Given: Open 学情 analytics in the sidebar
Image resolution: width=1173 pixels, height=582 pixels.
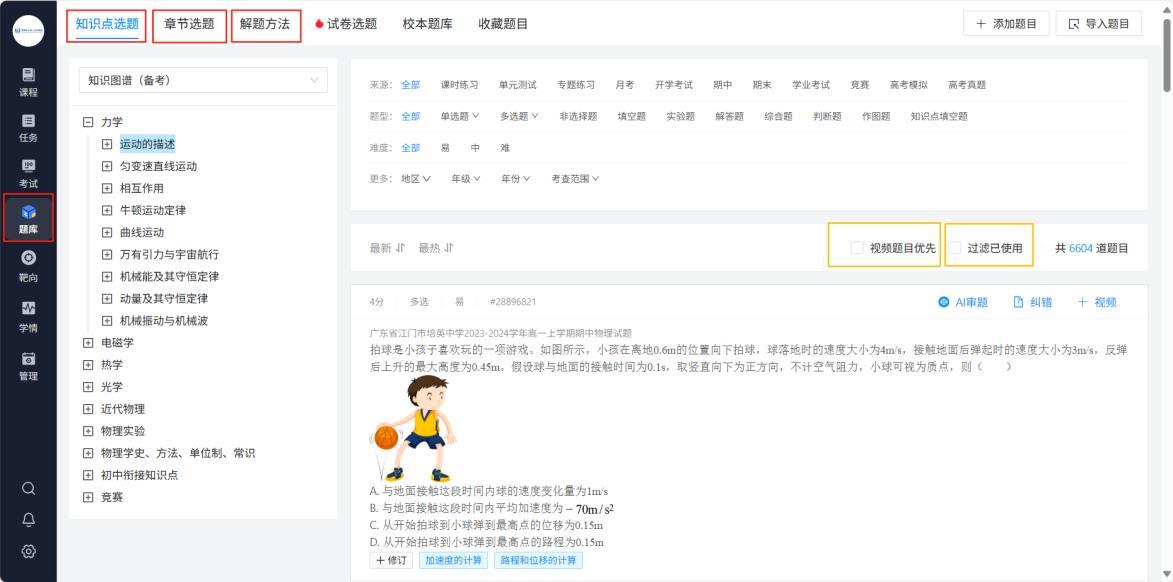Looking at the screenshot, I should [x=28, y=317].
